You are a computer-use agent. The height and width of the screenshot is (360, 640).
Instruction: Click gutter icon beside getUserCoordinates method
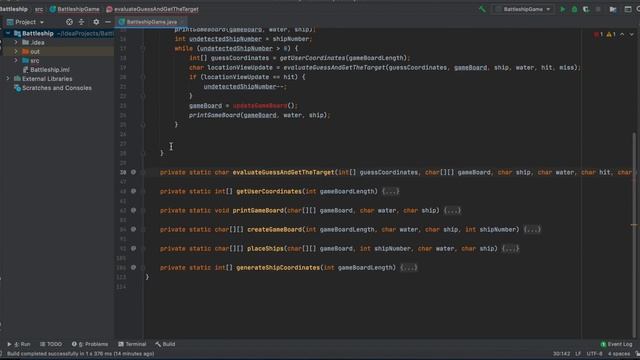click(x=133, y=191)
